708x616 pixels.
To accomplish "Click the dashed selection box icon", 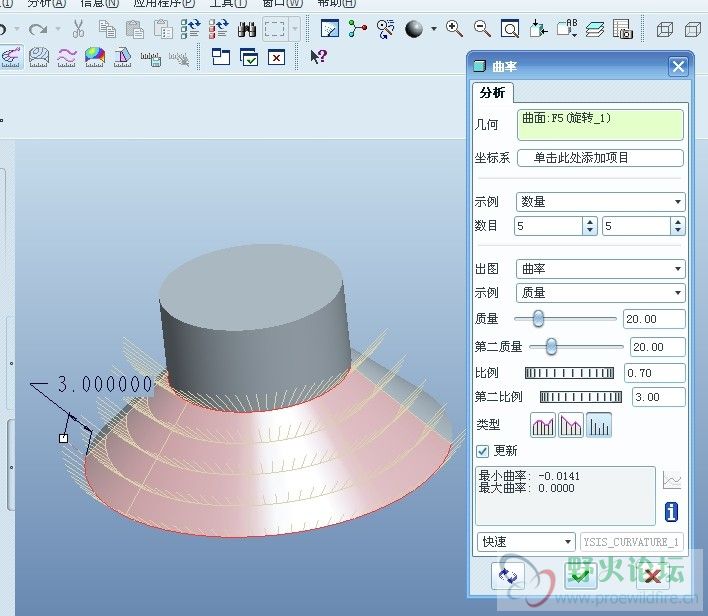I will (275, 29).
